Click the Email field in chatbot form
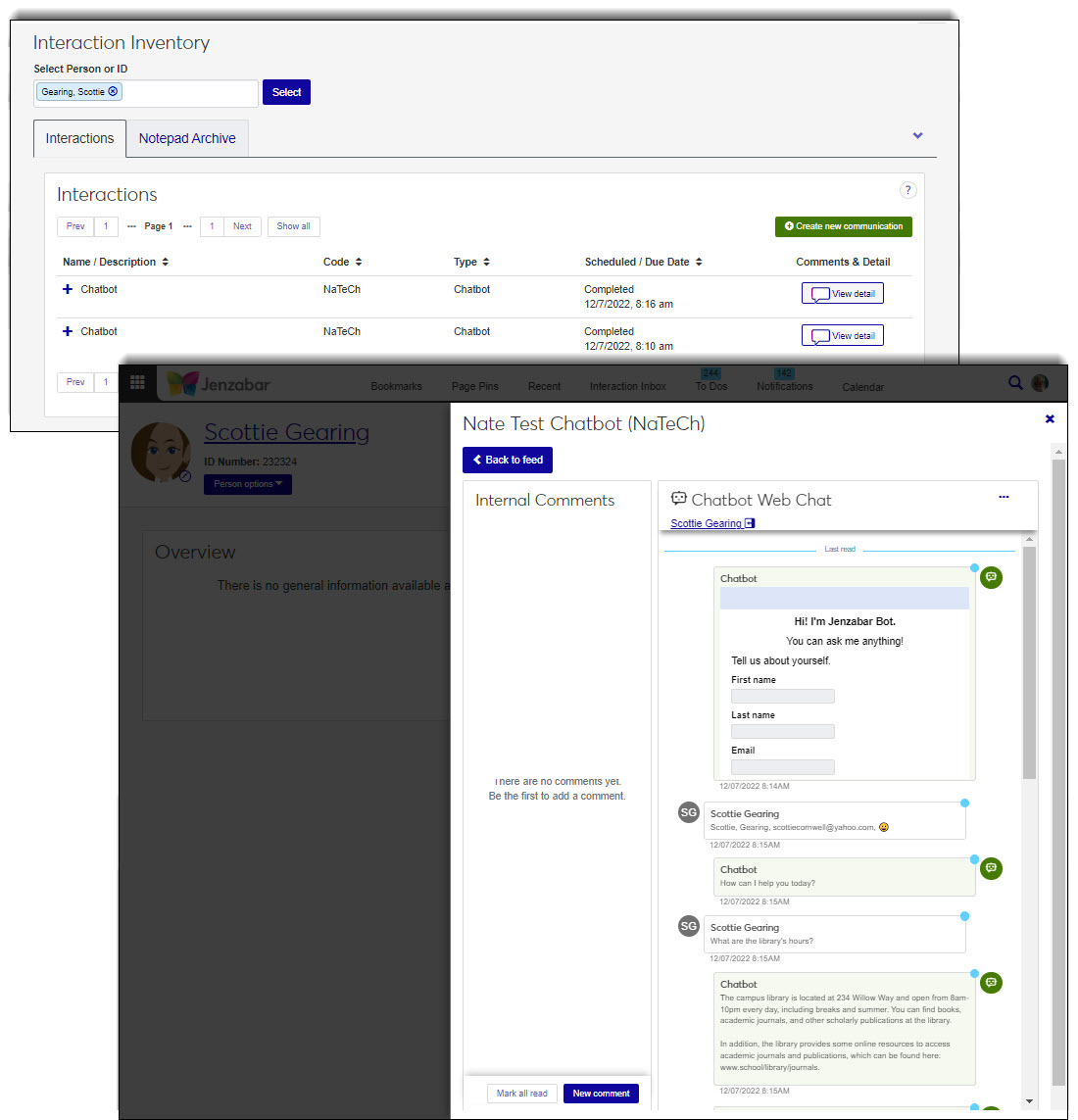This screenshot has height=1120, width=1078. coord(782,767)
